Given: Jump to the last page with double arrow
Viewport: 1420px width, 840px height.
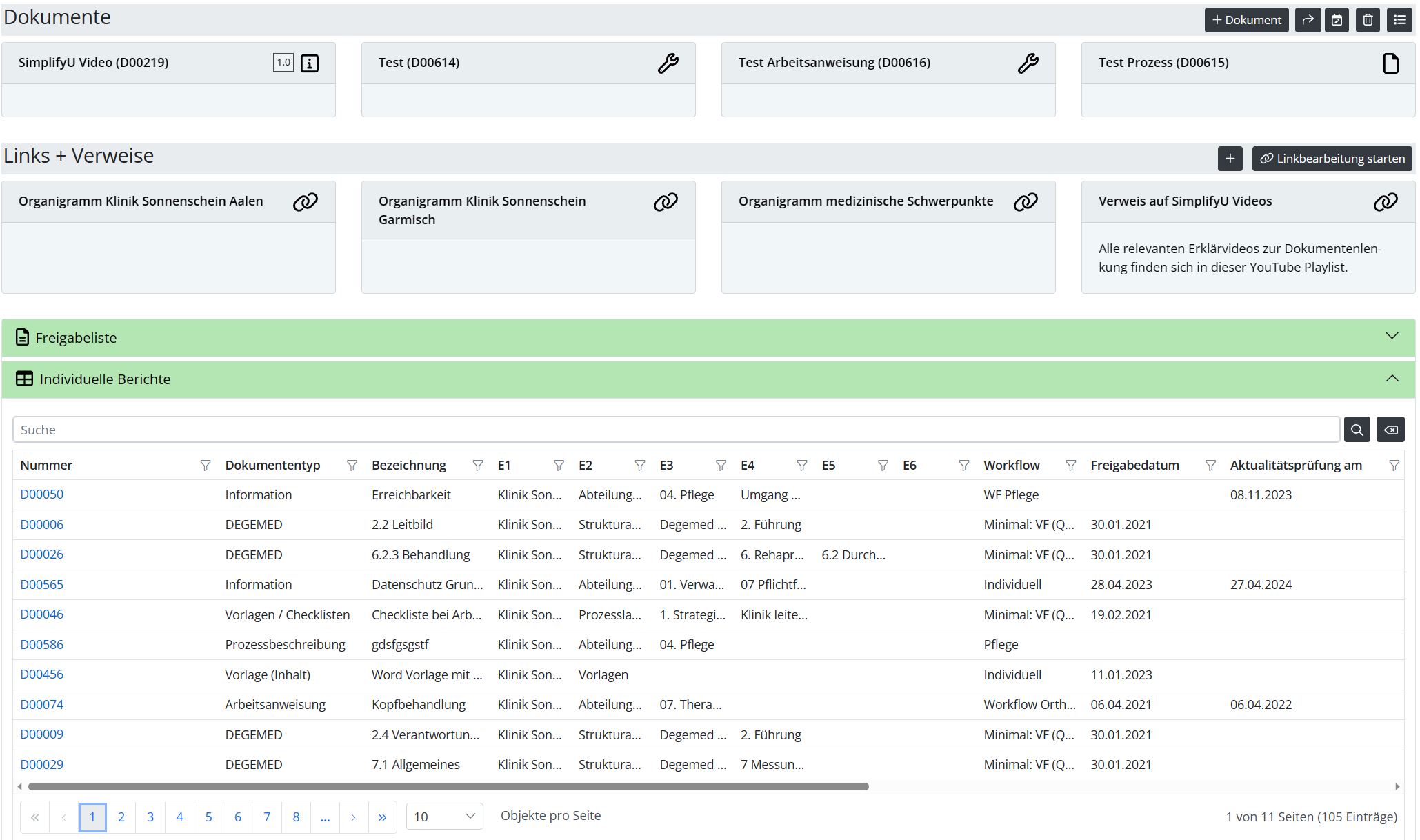Looking at the screenshot, I should 382,817.
